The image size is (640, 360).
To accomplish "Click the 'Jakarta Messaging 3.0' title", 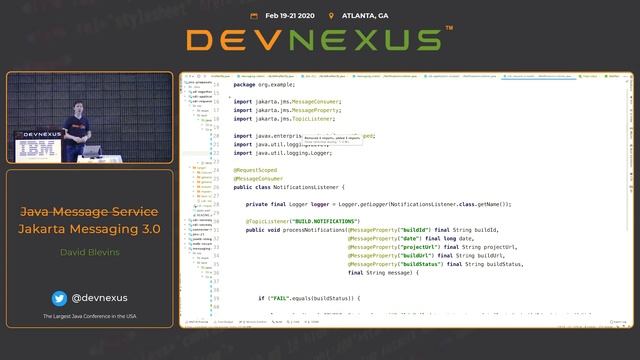I will [x=89, y=229].
